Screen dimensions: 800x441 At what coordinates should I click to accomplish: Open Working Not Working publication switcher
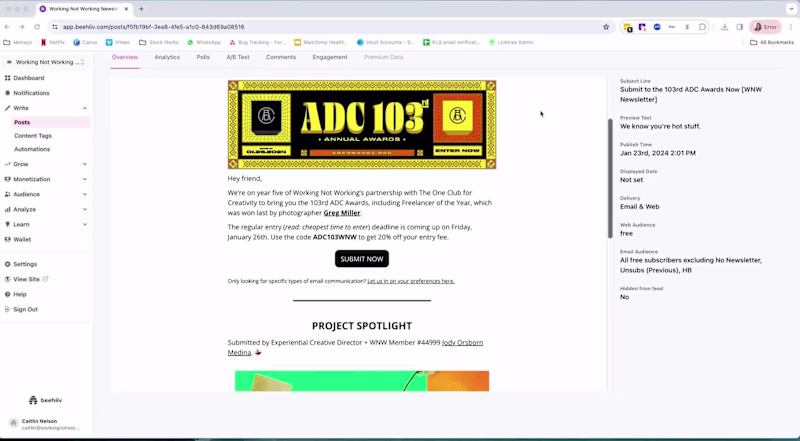(46, 62)
